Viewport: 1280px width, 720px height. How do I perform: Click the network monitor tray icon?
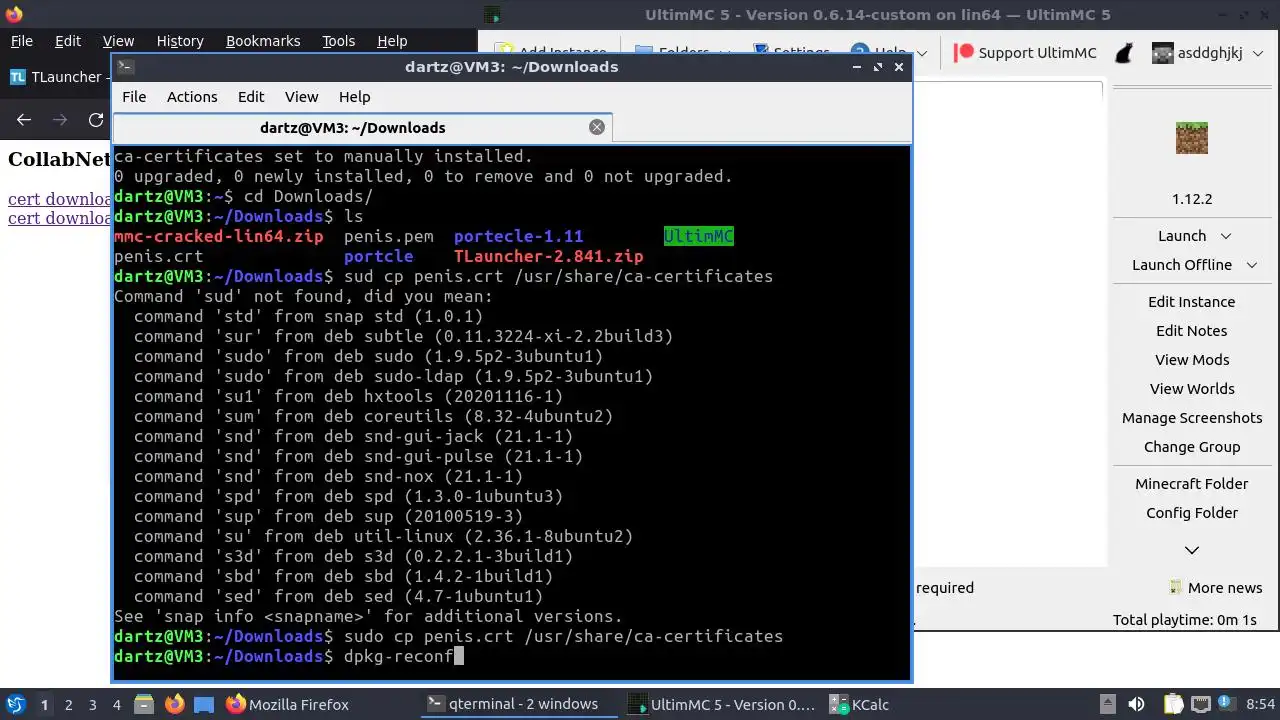1200,705
